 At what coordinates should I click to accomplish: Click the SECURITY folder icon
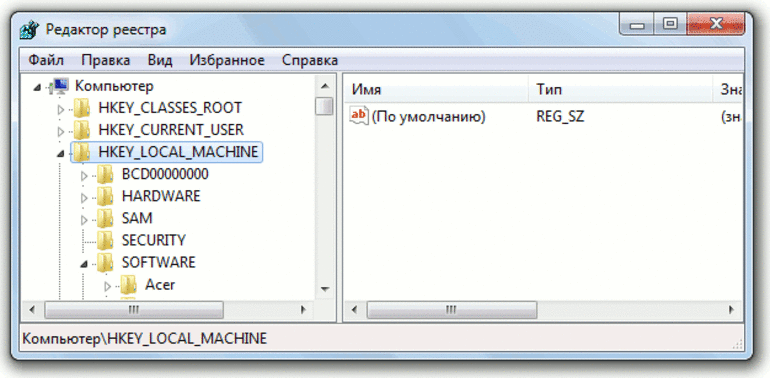point(105,240)
